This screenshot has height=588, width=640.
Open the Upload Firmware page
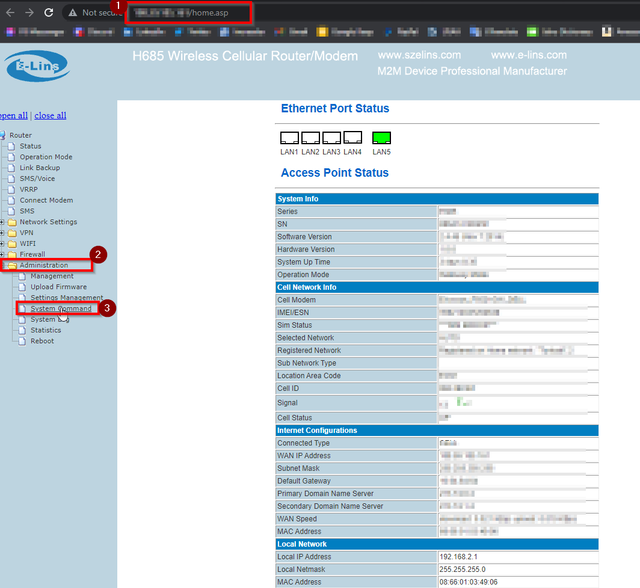[58, 287]
